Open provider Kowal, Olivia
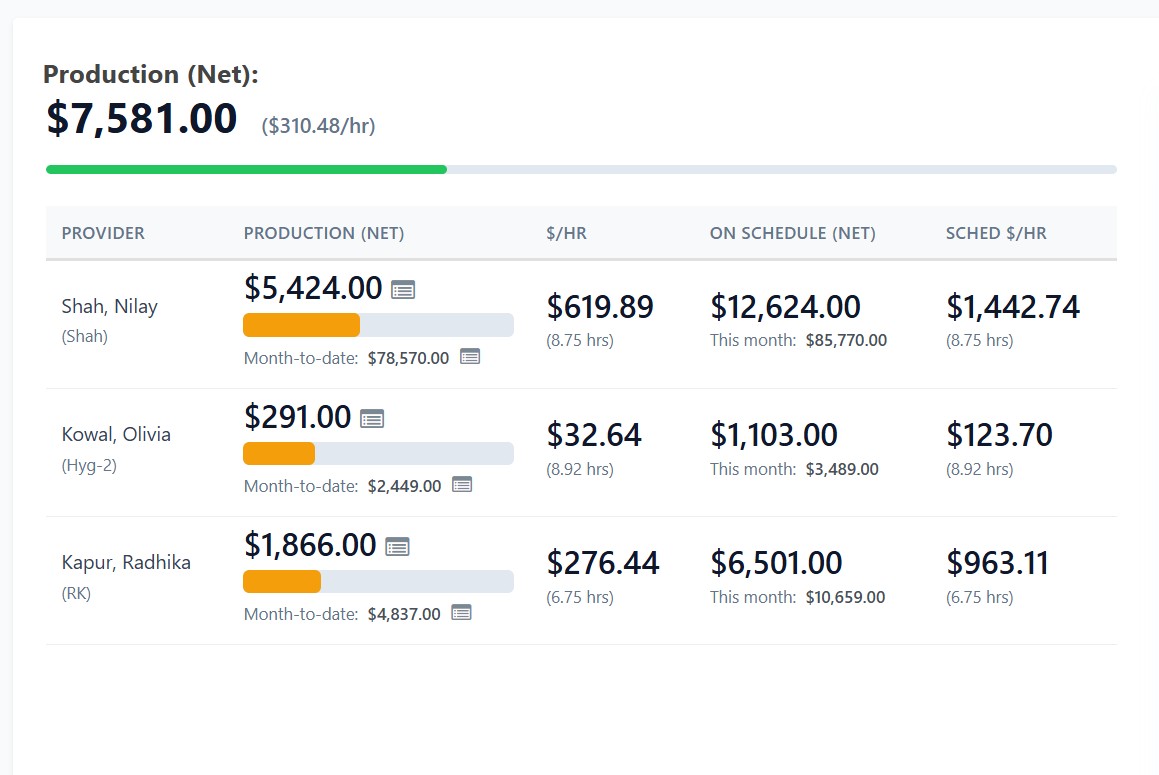The height and width of the screenshot is (775, 1159). pyautogui.click(x=116, y=434)
